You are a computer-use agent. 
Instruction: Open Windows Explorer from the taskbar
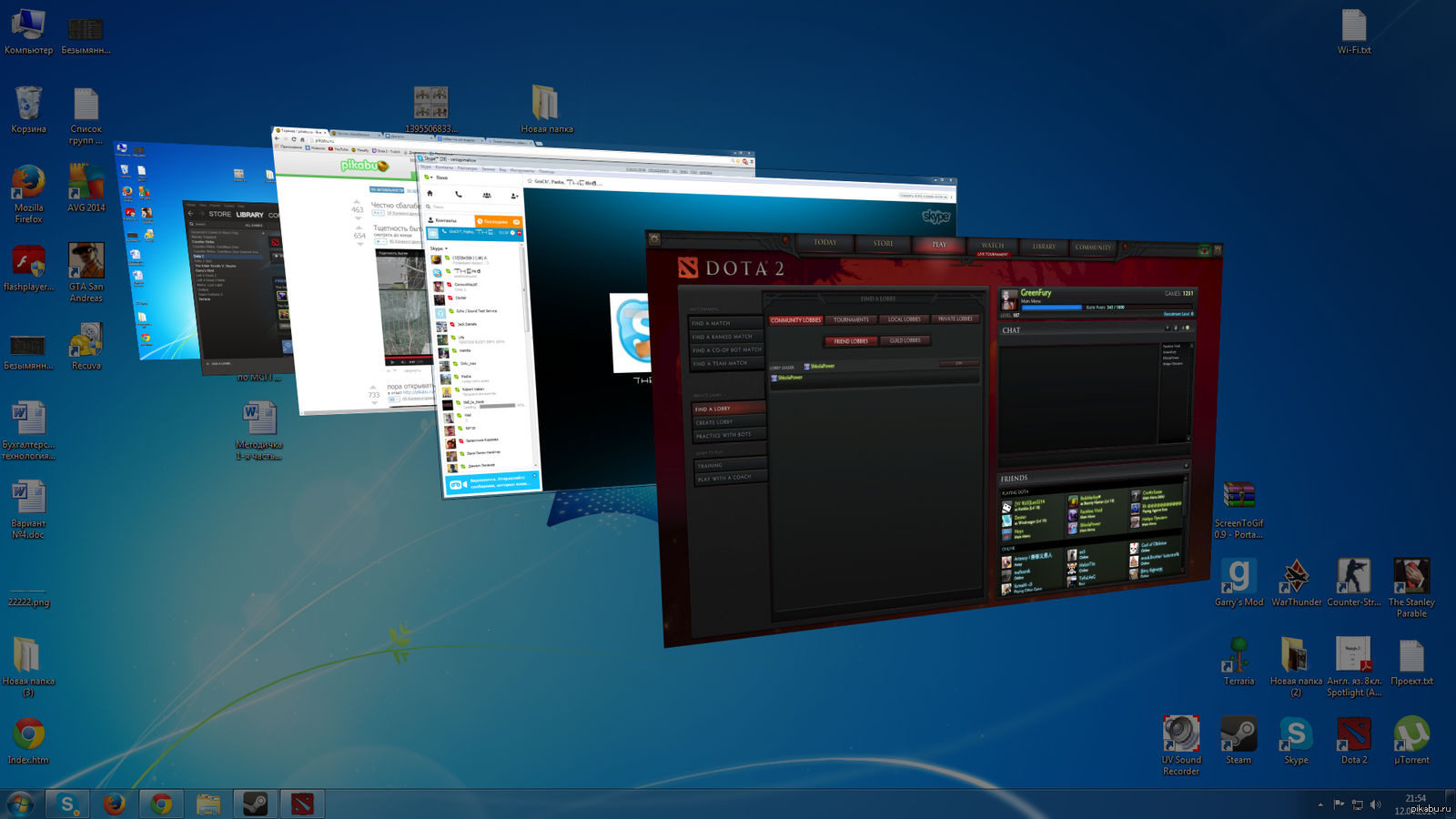[208, 804]
